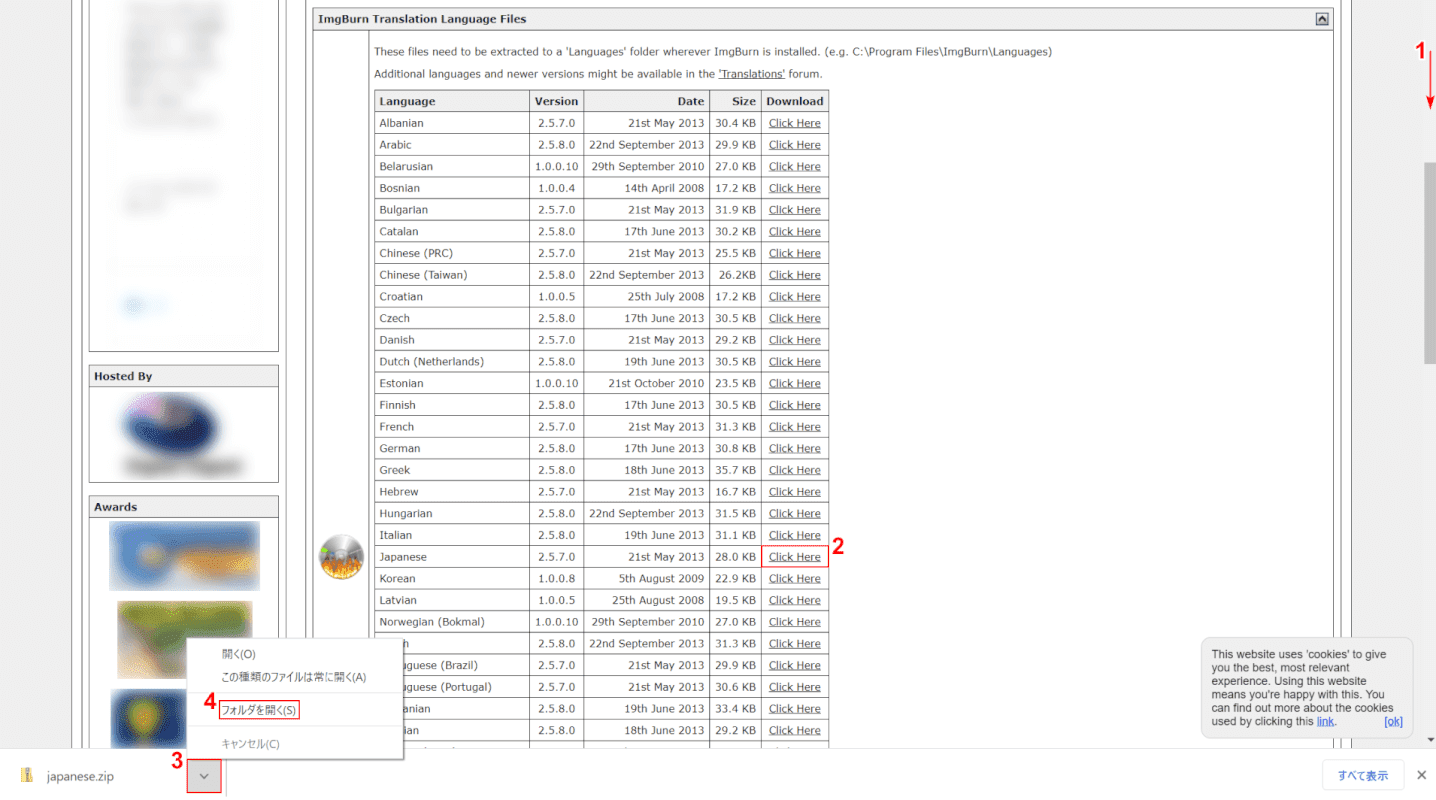Download the French language file

point(795,427)
